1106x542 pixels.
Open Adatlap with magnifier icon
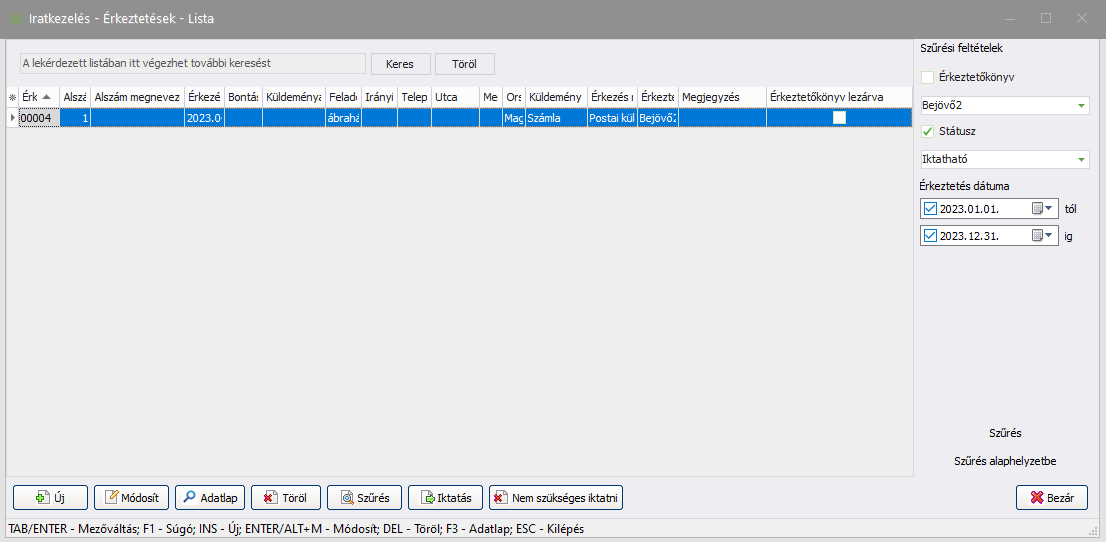point(188,497)
